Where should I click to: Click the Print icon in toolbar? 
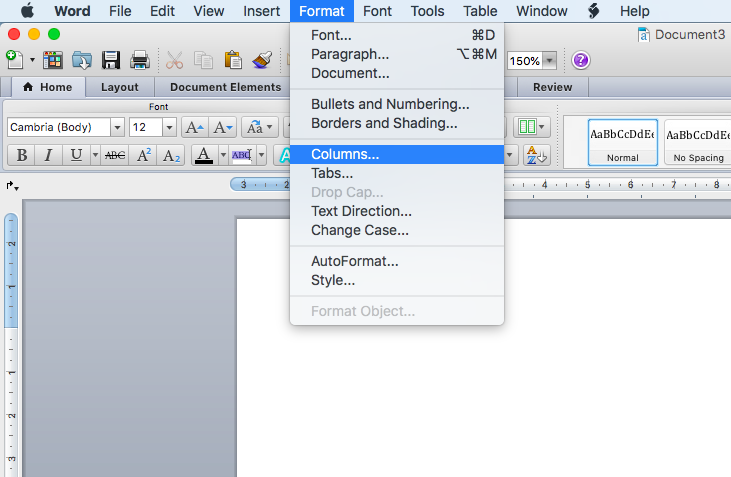[140, 60]
